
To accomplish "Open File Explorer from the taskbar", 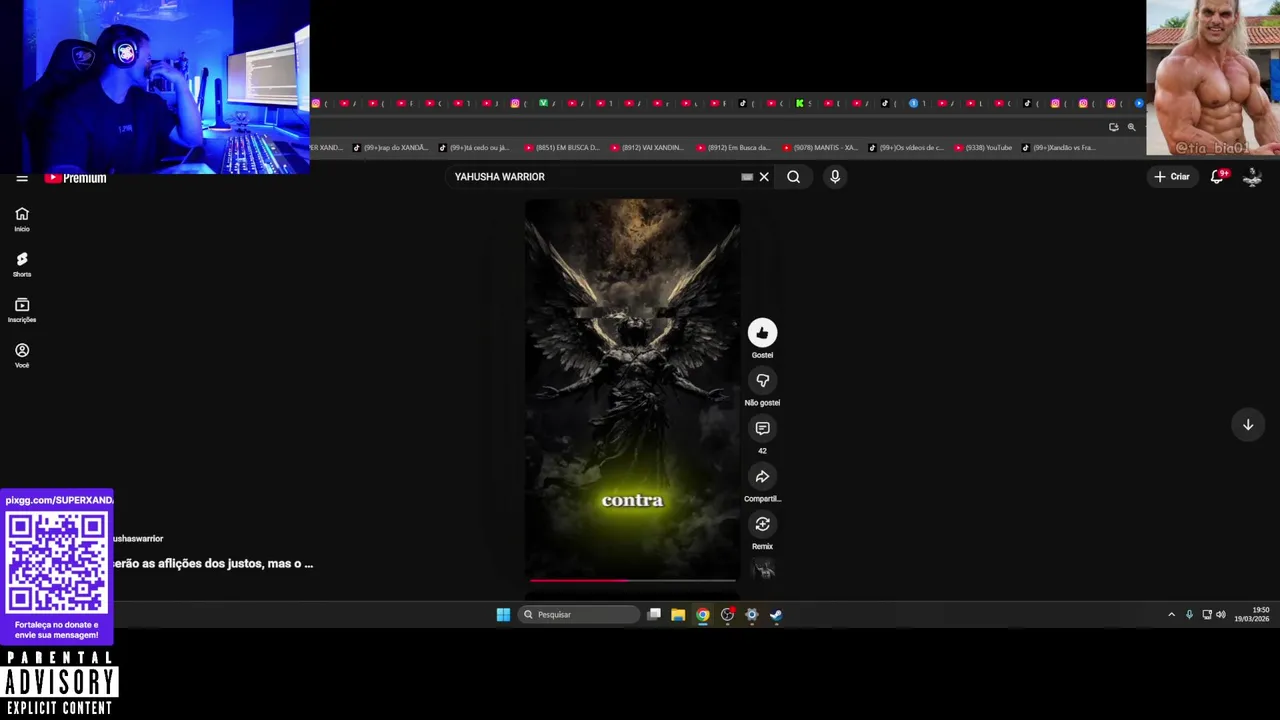I will tap(678, 615).
